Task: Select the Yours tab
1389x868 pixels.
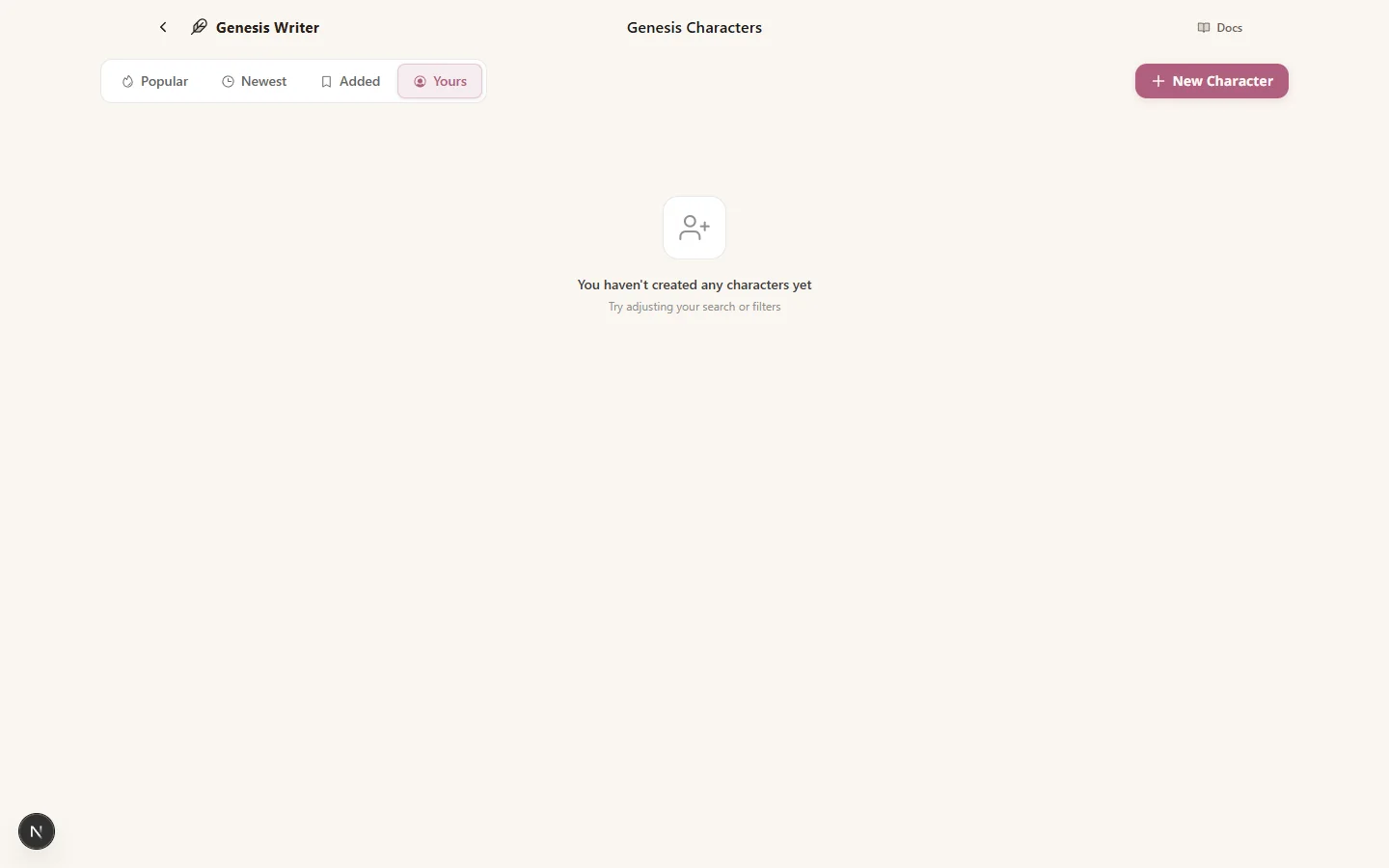Action: (440, 81)
